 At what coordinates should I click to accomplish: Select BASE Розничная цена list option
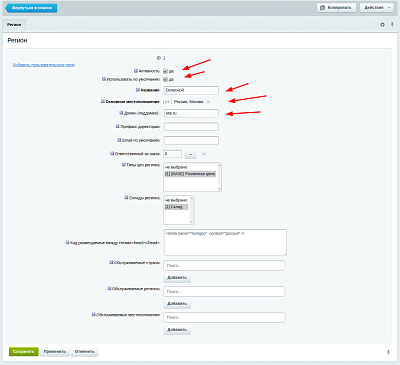coord(190,174)
